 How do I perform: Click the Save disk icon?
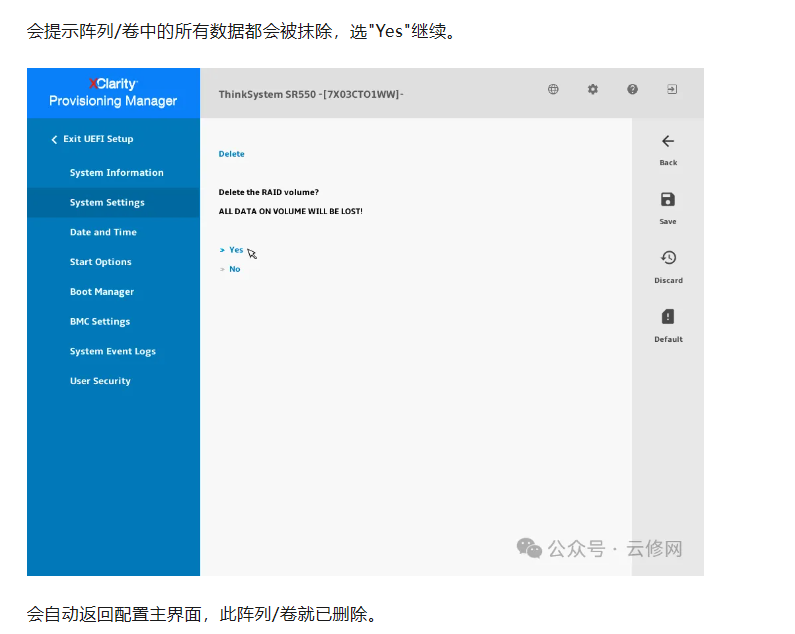point(668,199)
